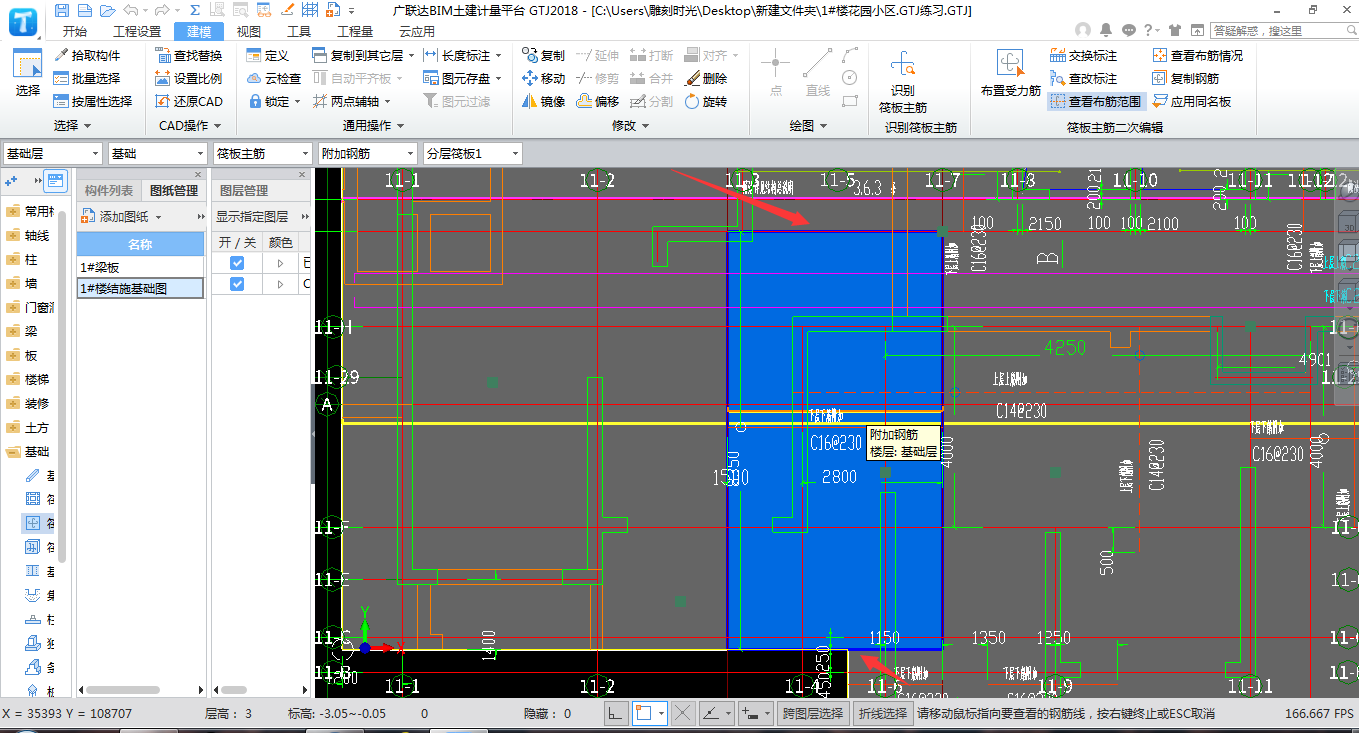Toggle 折线选择 polyline selection
Viewport: 1359px width, 733px height.
(883, 713)
